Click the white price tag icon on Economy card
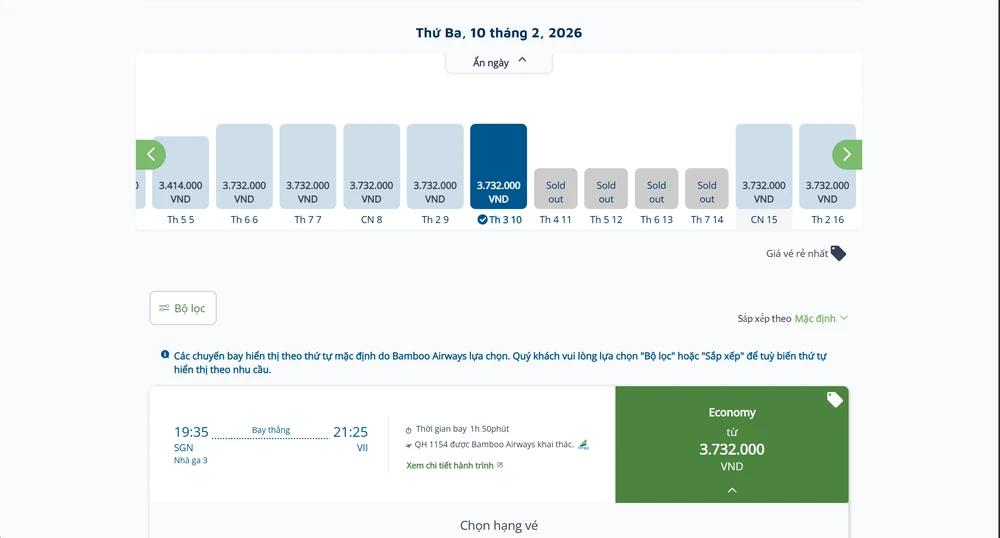Image resolution: width=1000 pixels, height=538 pixels. [x=835, y=400]
